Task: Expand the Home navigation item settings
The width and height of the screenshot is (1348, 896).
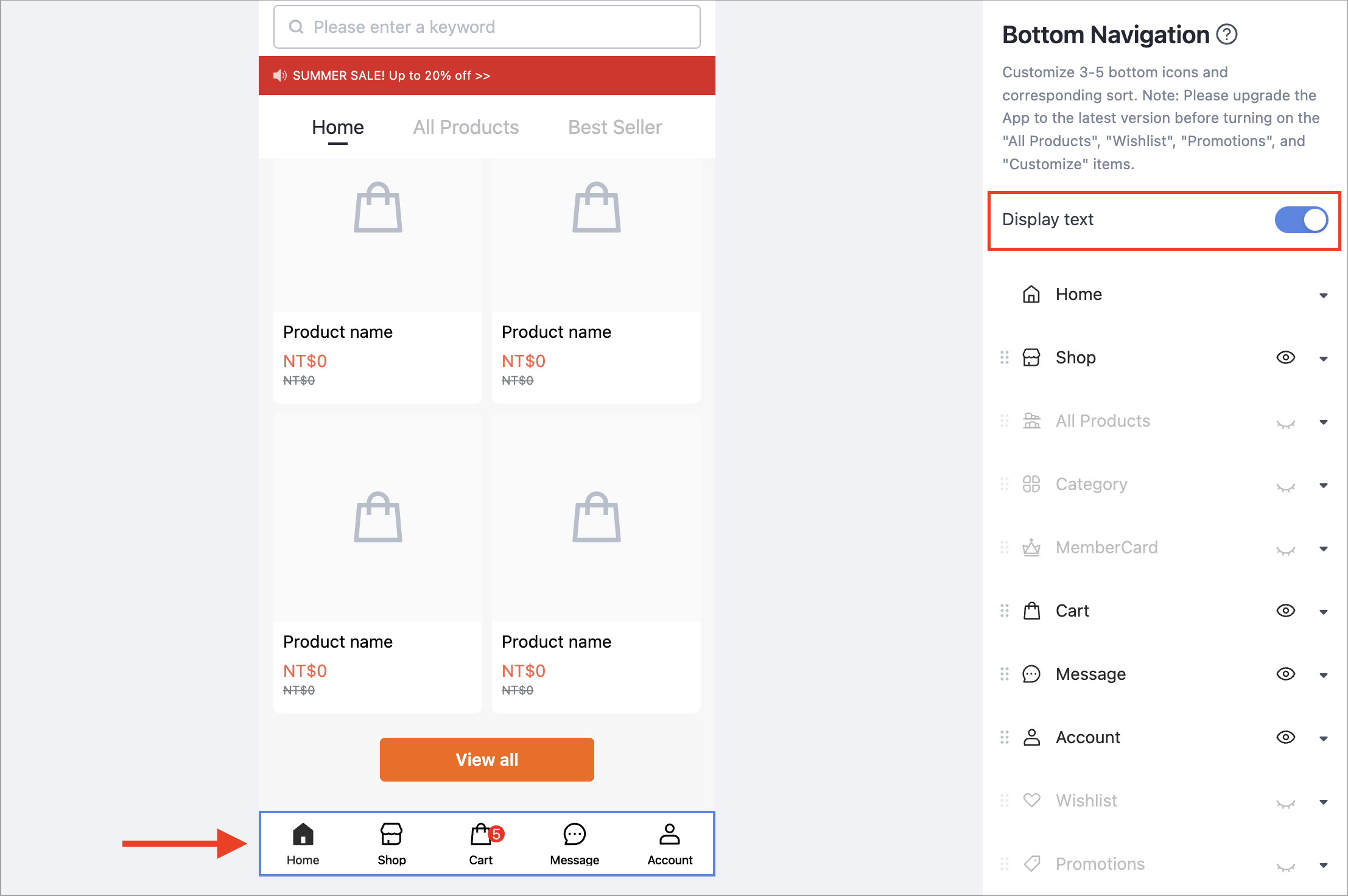Action: click(x=1323, y=295)
